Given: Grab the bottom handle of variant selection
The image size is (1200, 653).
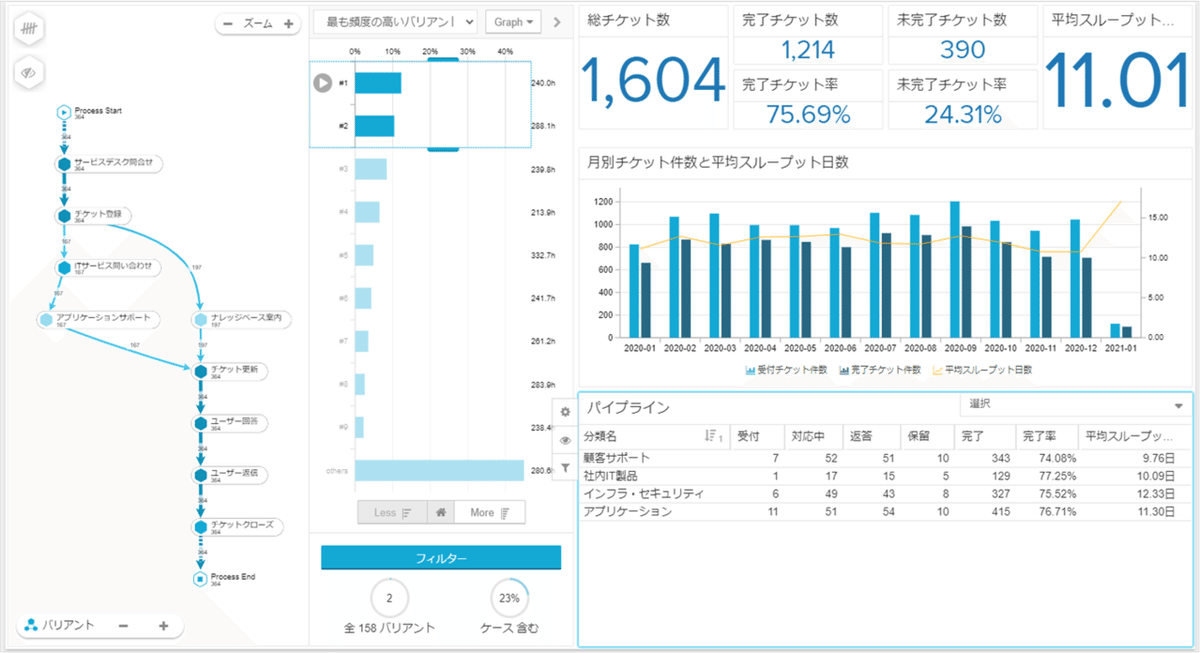Looking at the screenshot, I should click(x=443, y=149).
